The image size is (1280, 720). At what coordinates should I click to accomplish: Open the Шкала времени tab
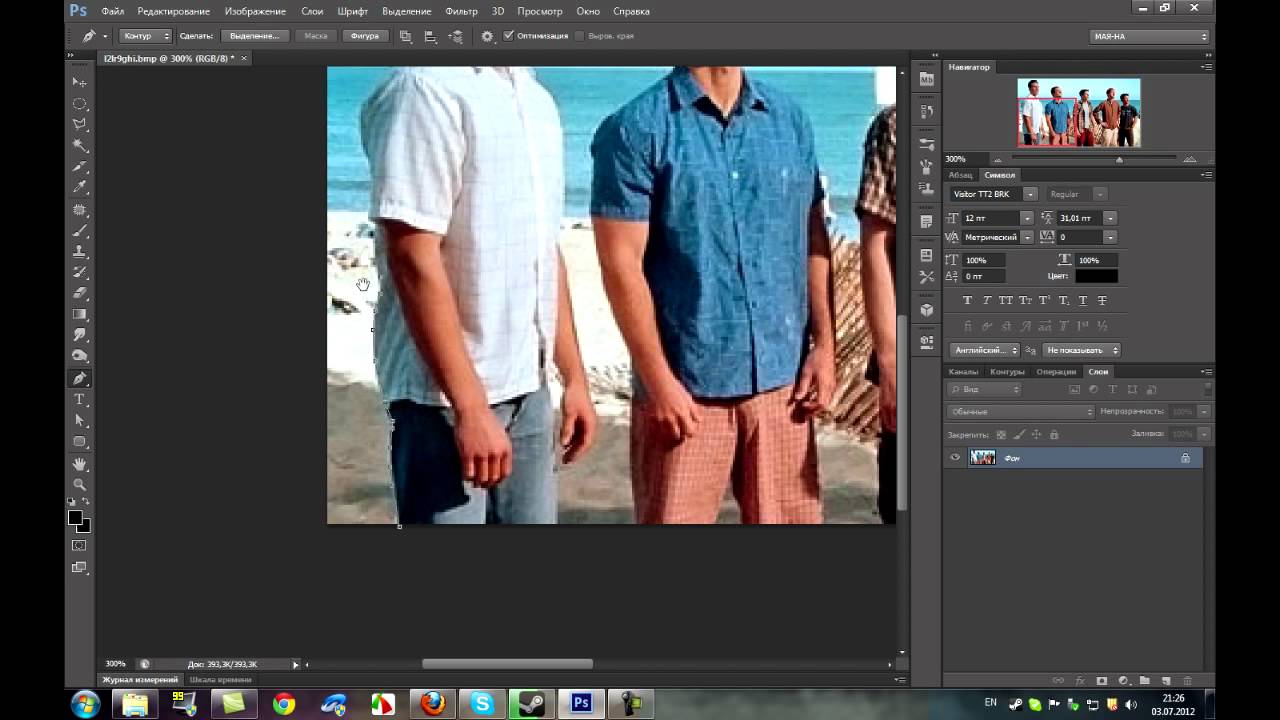point(221,680)
